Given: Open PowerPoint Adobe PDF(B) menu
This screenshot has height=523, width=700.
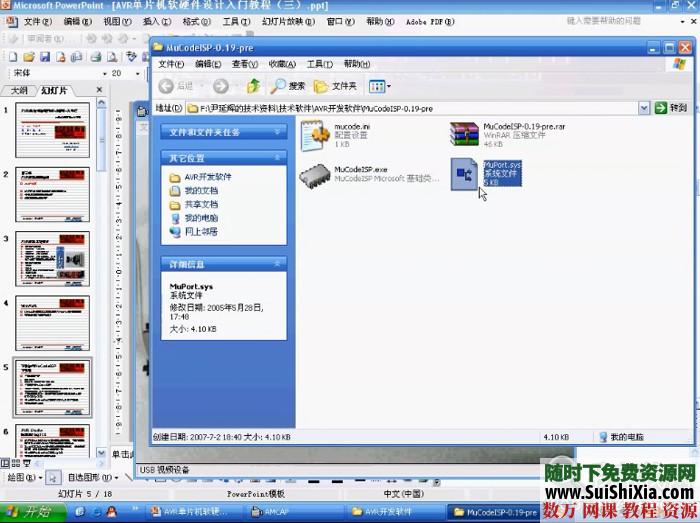Looking at the screenshot, I should tap(430, 21).
